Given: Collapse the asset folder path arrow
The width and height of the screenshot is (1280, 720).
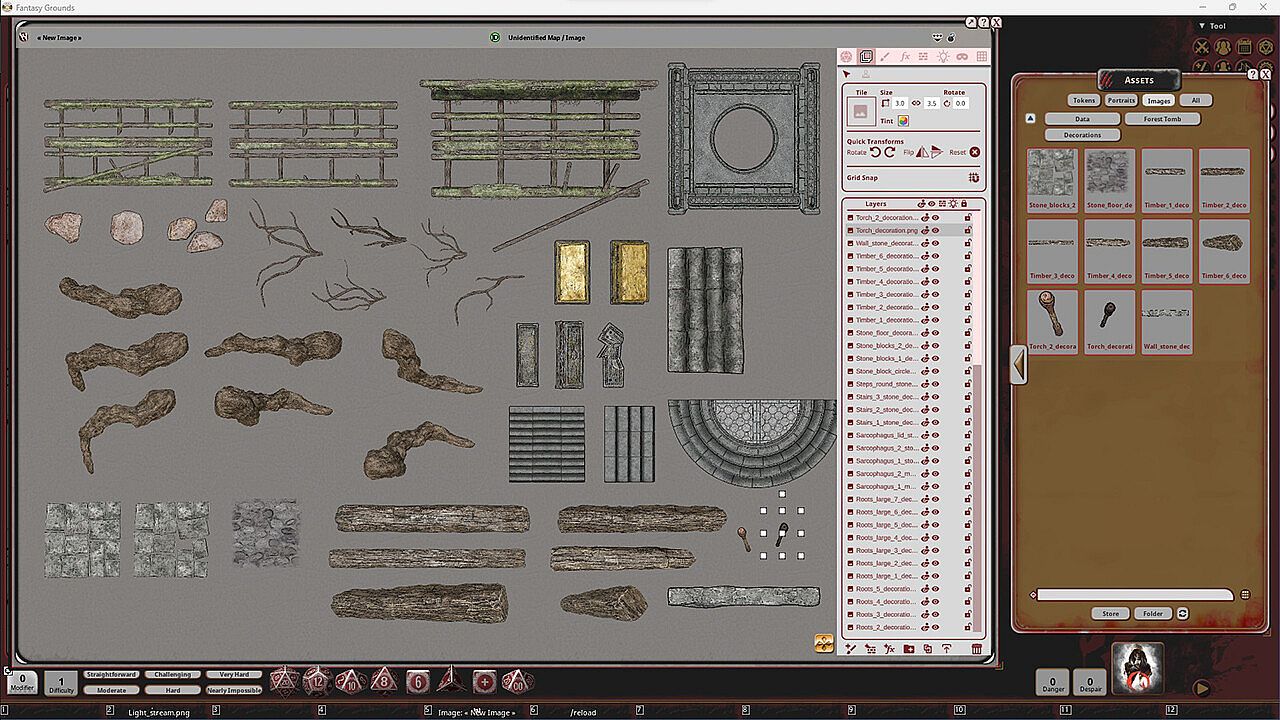Looking at the screenshot, I should tap(1031, 119).
